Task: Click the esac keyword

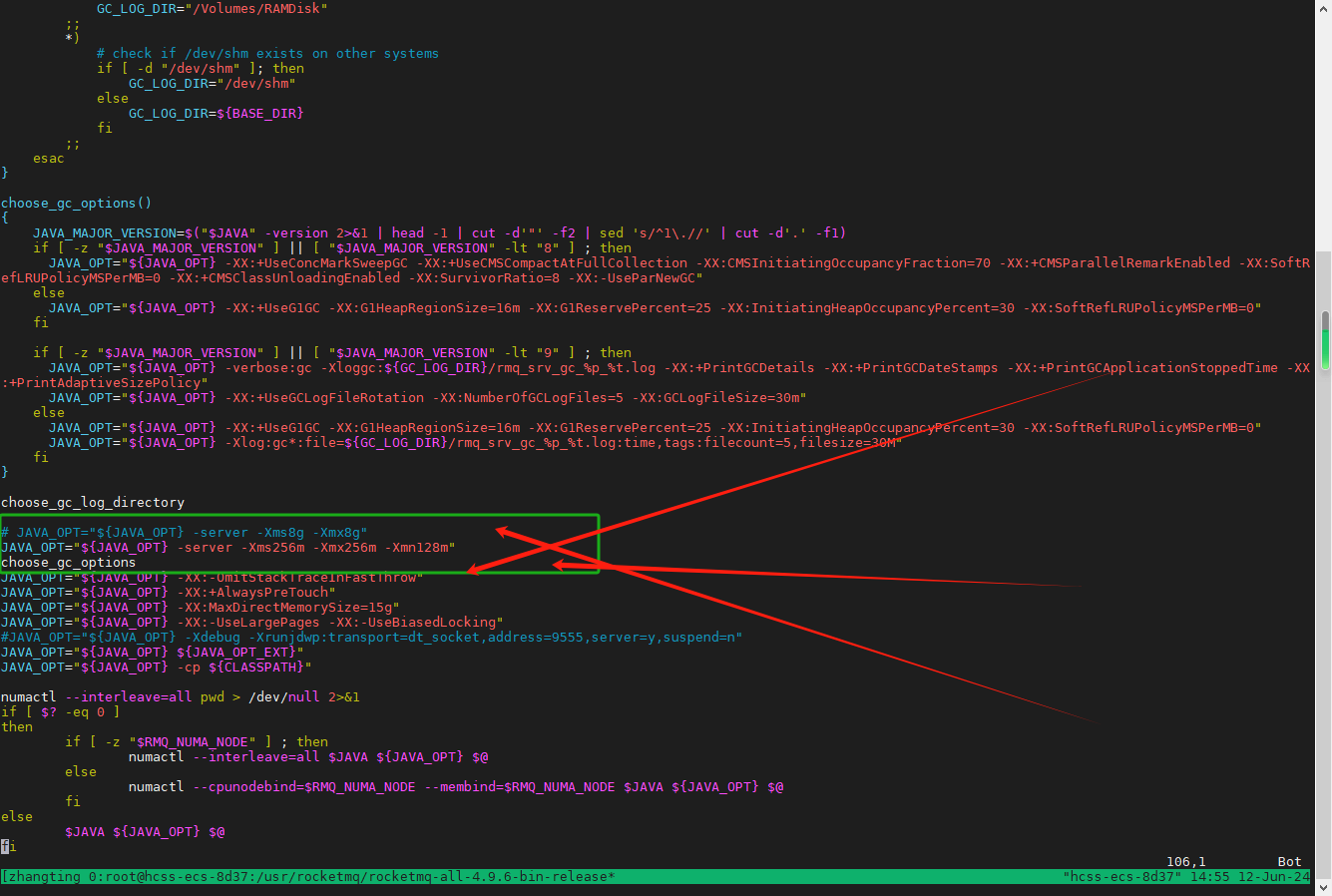Action: (x=48, y=158)
